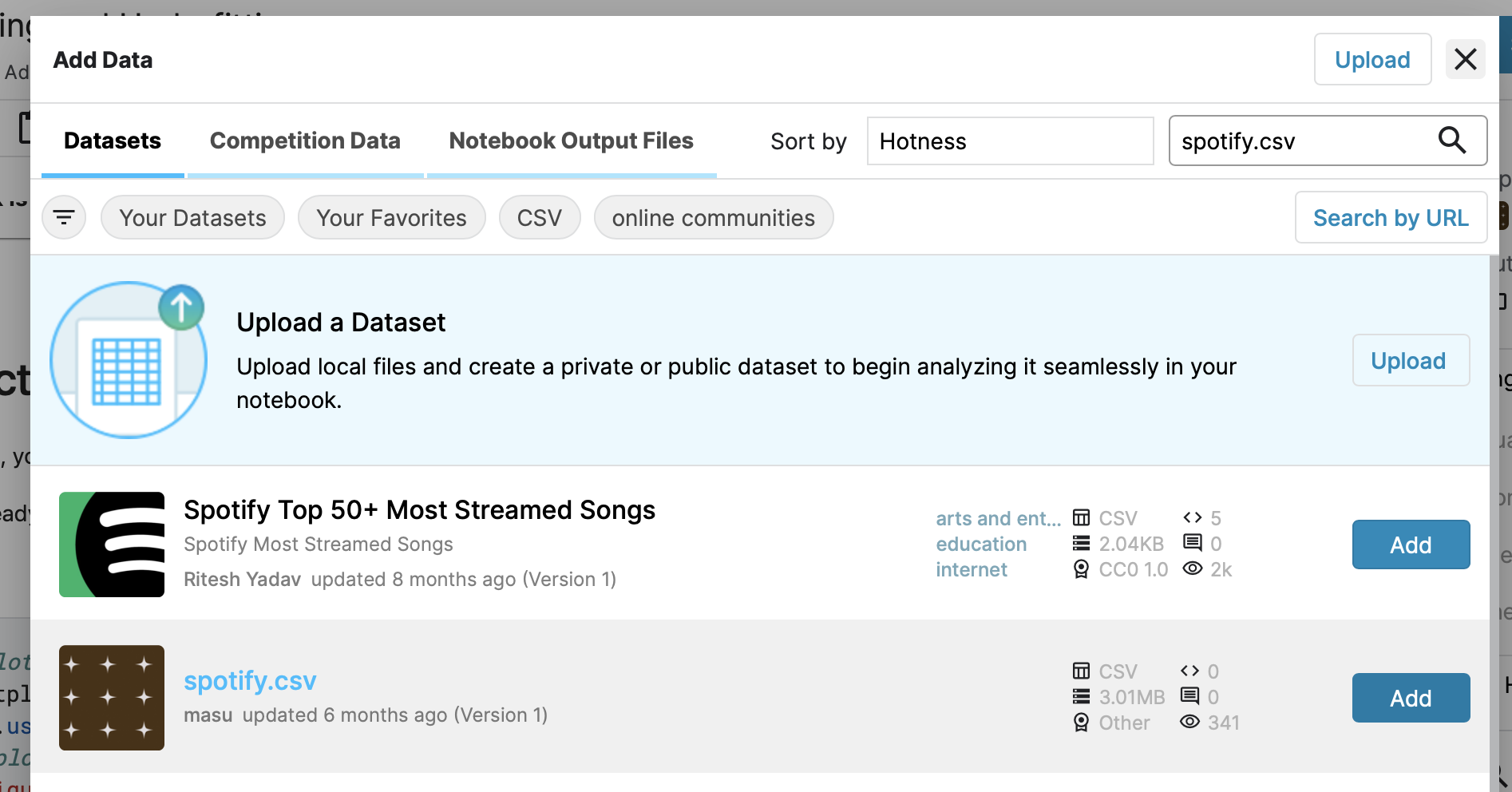The height and width of the screenshot is (792, 1512).
Task: Click views eye icon for Spotify Top 50+
Action: click(1193, 568)
